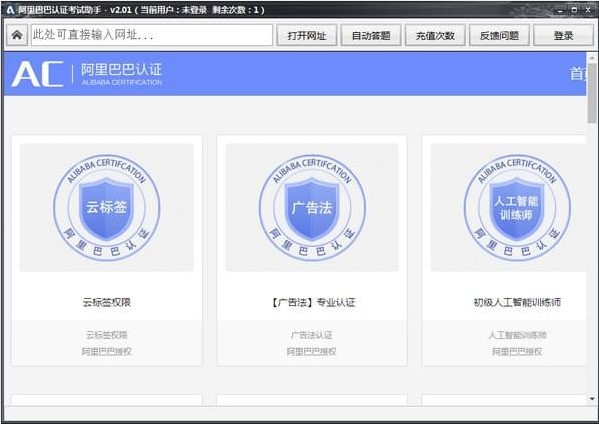The width and height of the screenshot is (599, 424).
Task: Click the scrollbar down arrow
Action: coord(592,399)
